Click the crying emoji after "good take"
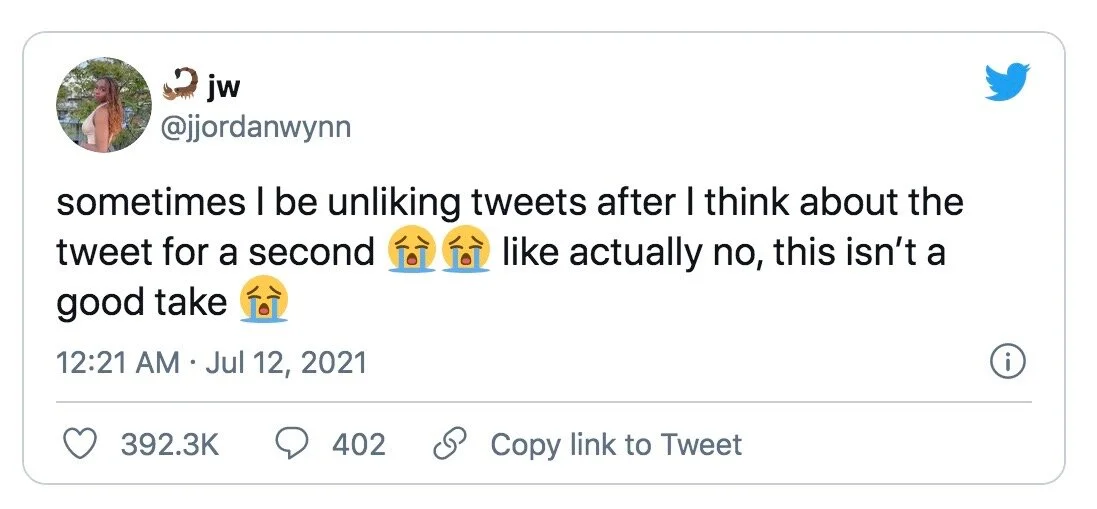Screen dimensions: 1097x509 264,301
